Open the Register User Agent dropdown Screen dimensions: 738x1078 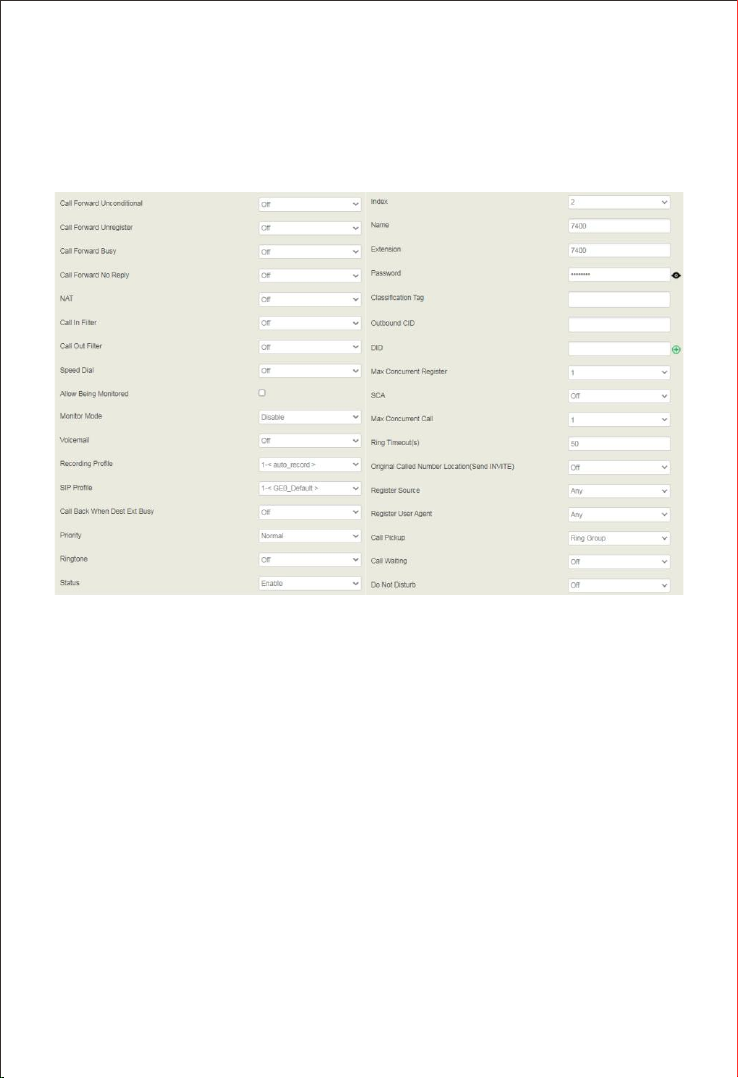tap(618, 515)
